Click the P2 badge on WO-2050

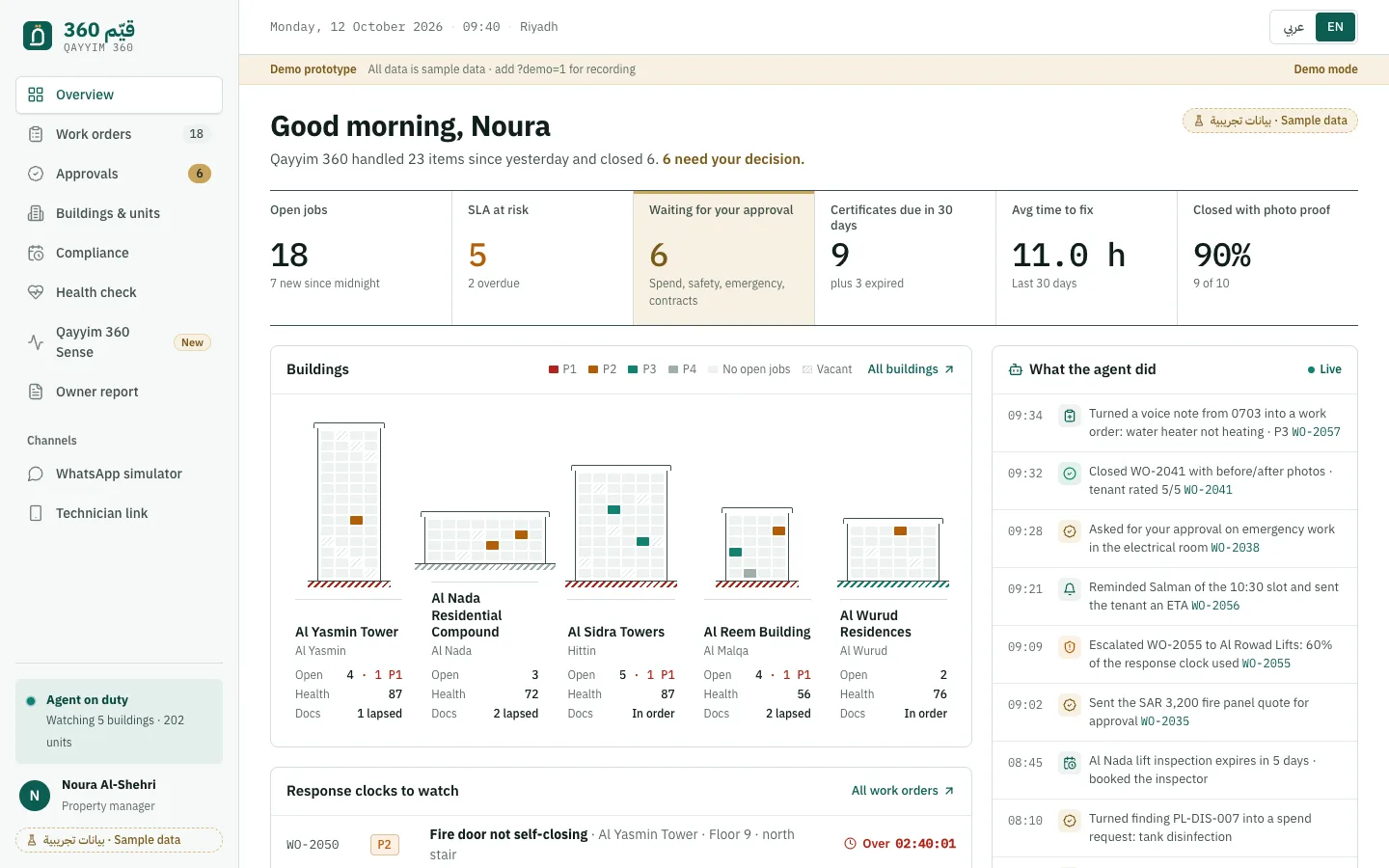tap(384, 845)
